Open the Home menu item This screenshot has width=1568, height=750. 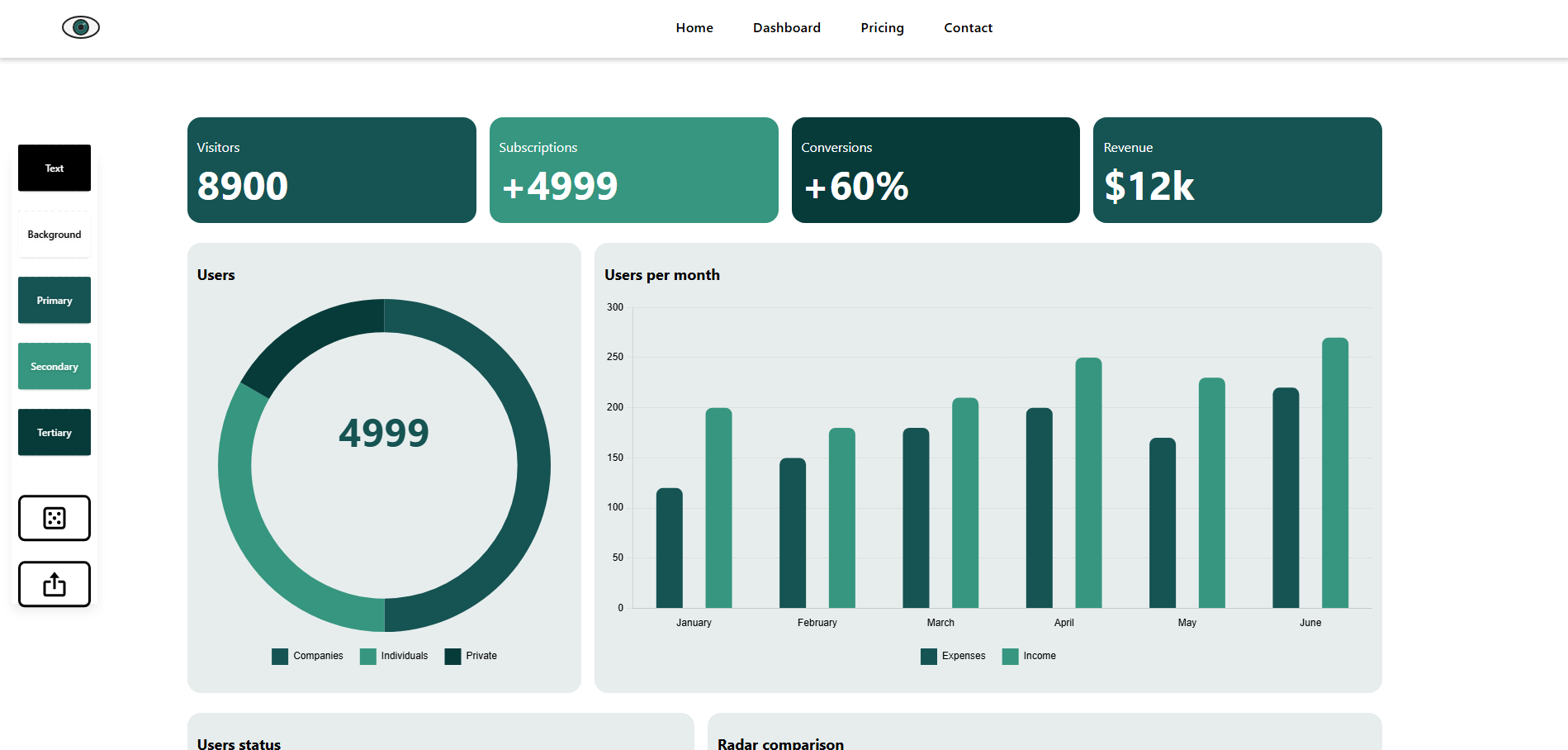point(694,28)
